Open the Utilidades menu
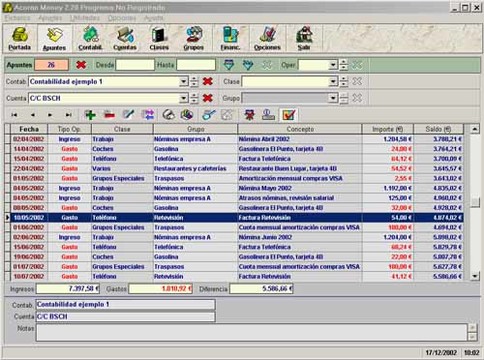 tap(85, 18)
